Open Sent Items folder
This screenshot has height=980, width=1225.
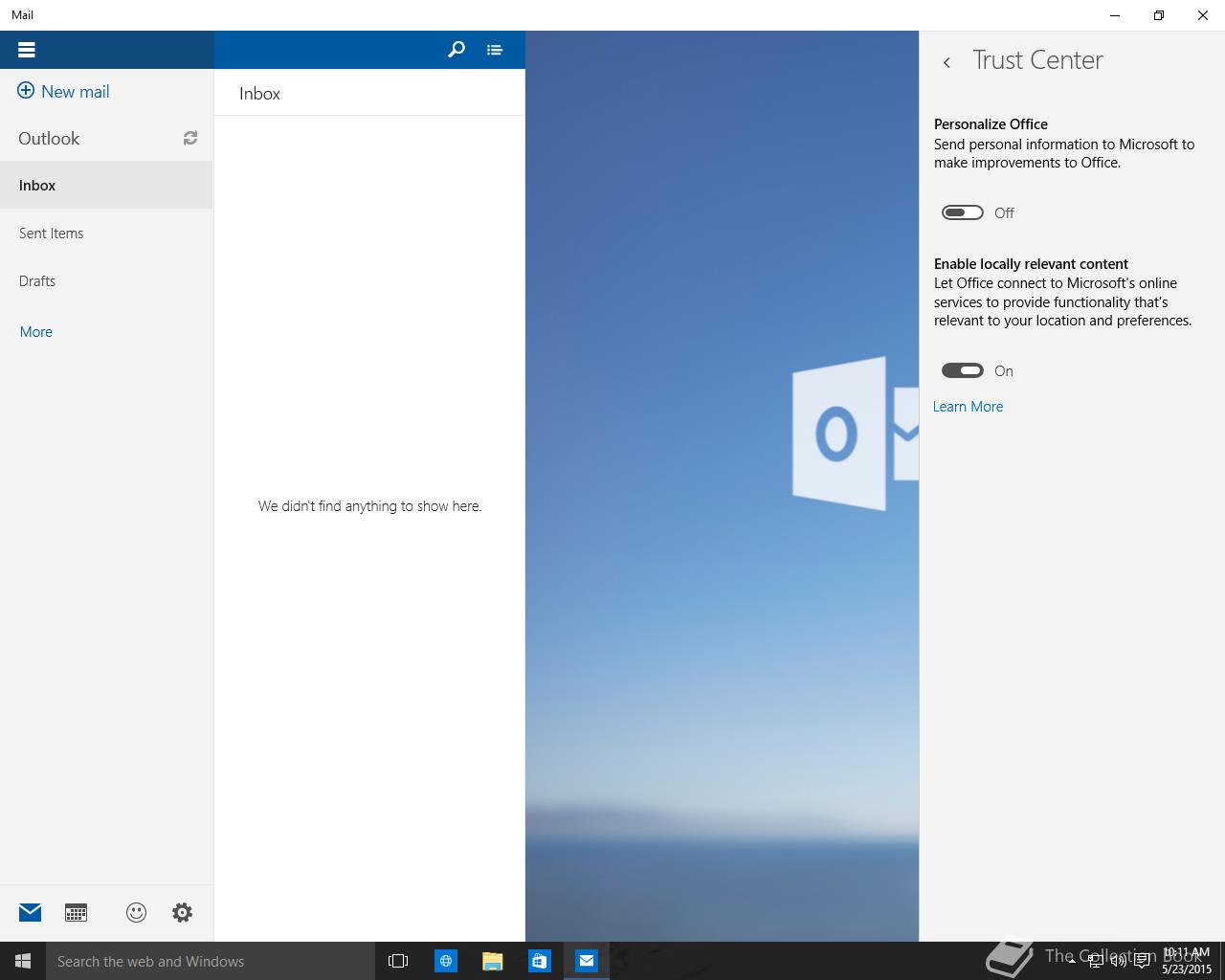[x=106, y=233]
